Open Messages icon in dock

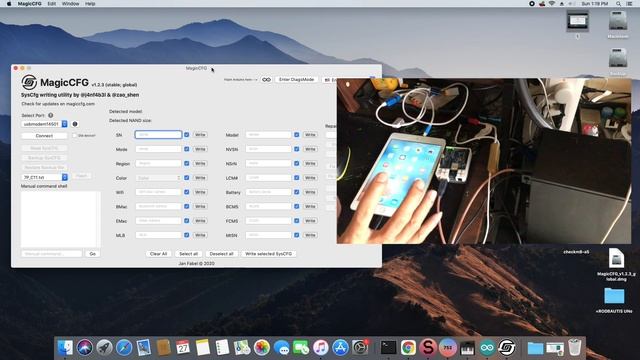click(281, 348)
